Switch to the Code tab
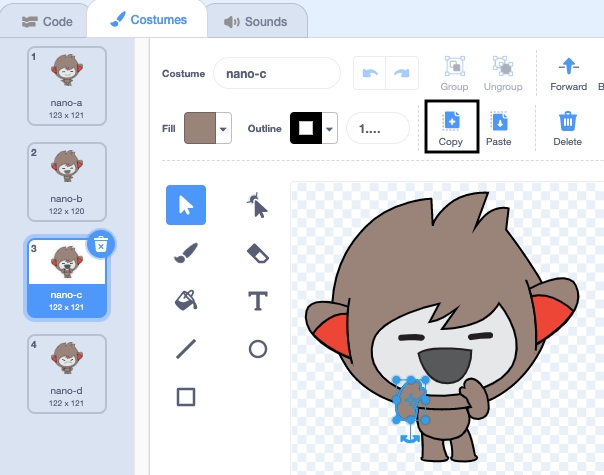604x475 pixels. point(46,21)
